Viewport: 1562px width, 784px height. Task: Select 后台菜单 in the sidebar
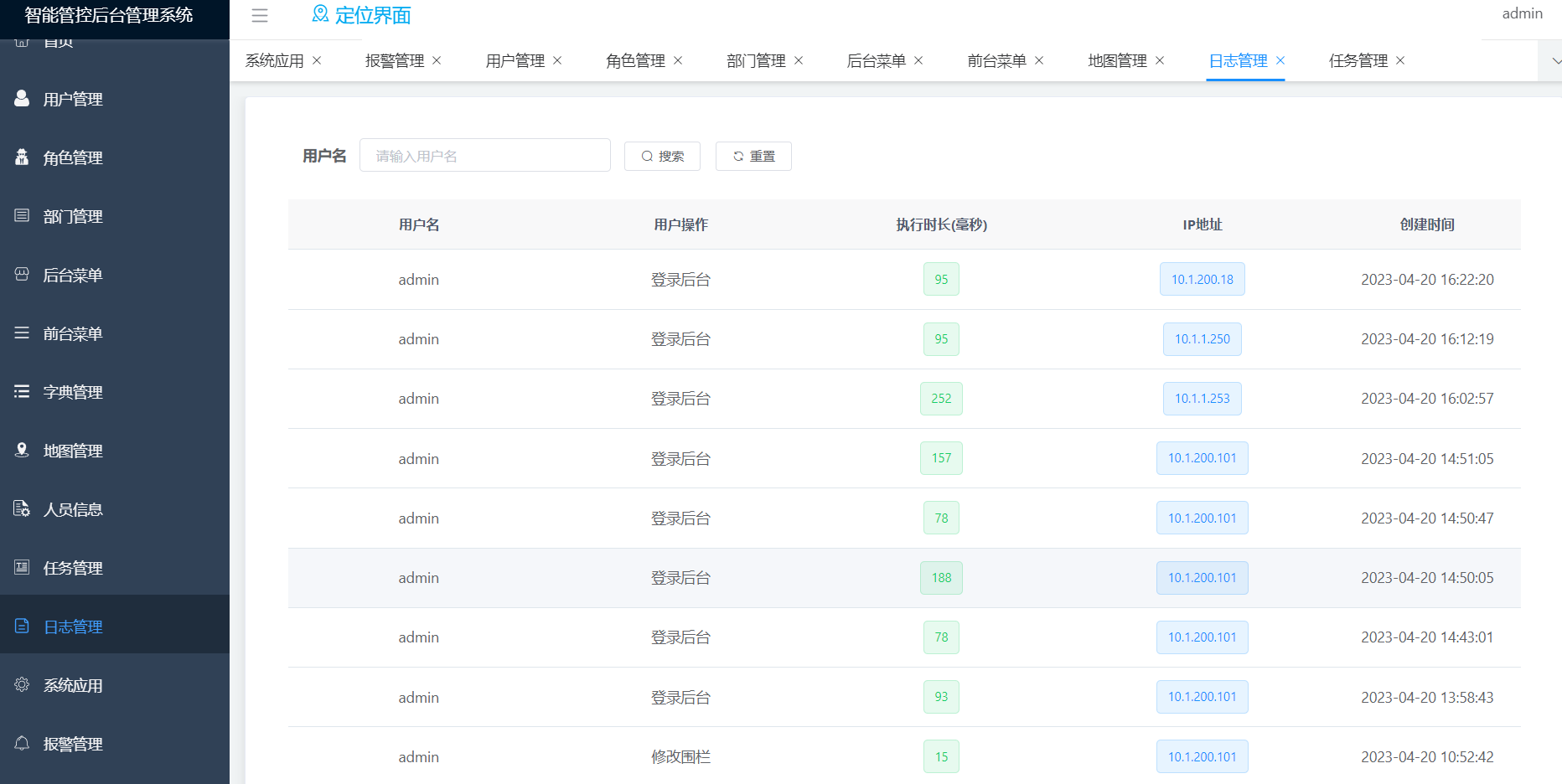[73, 275]
